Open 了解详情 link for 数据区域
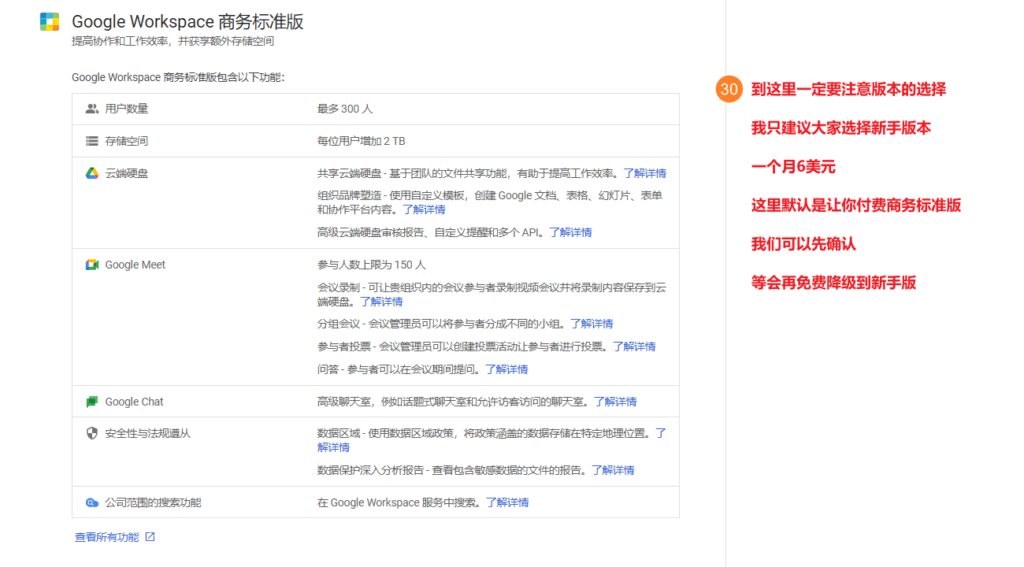The image size is (1024, 567). (x=661, y=433)
